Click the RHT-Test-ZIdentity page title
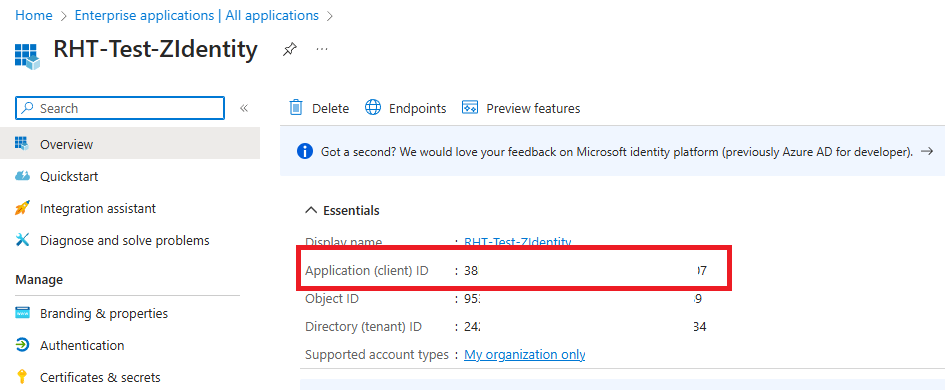The image size is (945, 390). 155,49
